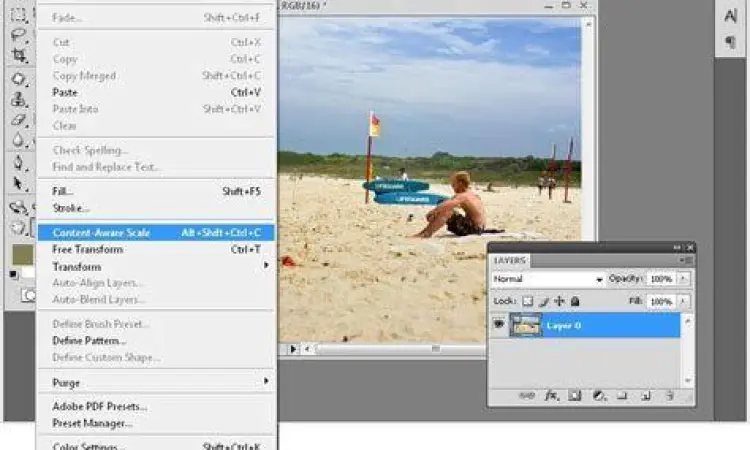Close the Layers panel
Image resolution: width=750 pixels, height=450 pixels.
click(690, 247)
